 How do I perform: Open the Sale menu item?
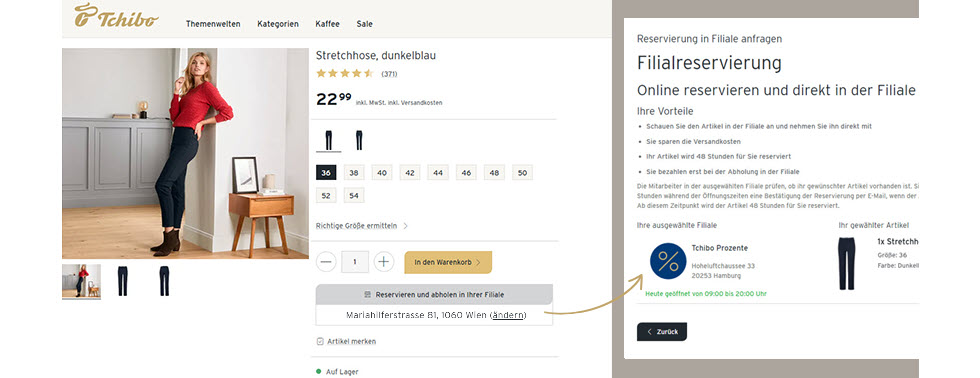click(364, 24)
